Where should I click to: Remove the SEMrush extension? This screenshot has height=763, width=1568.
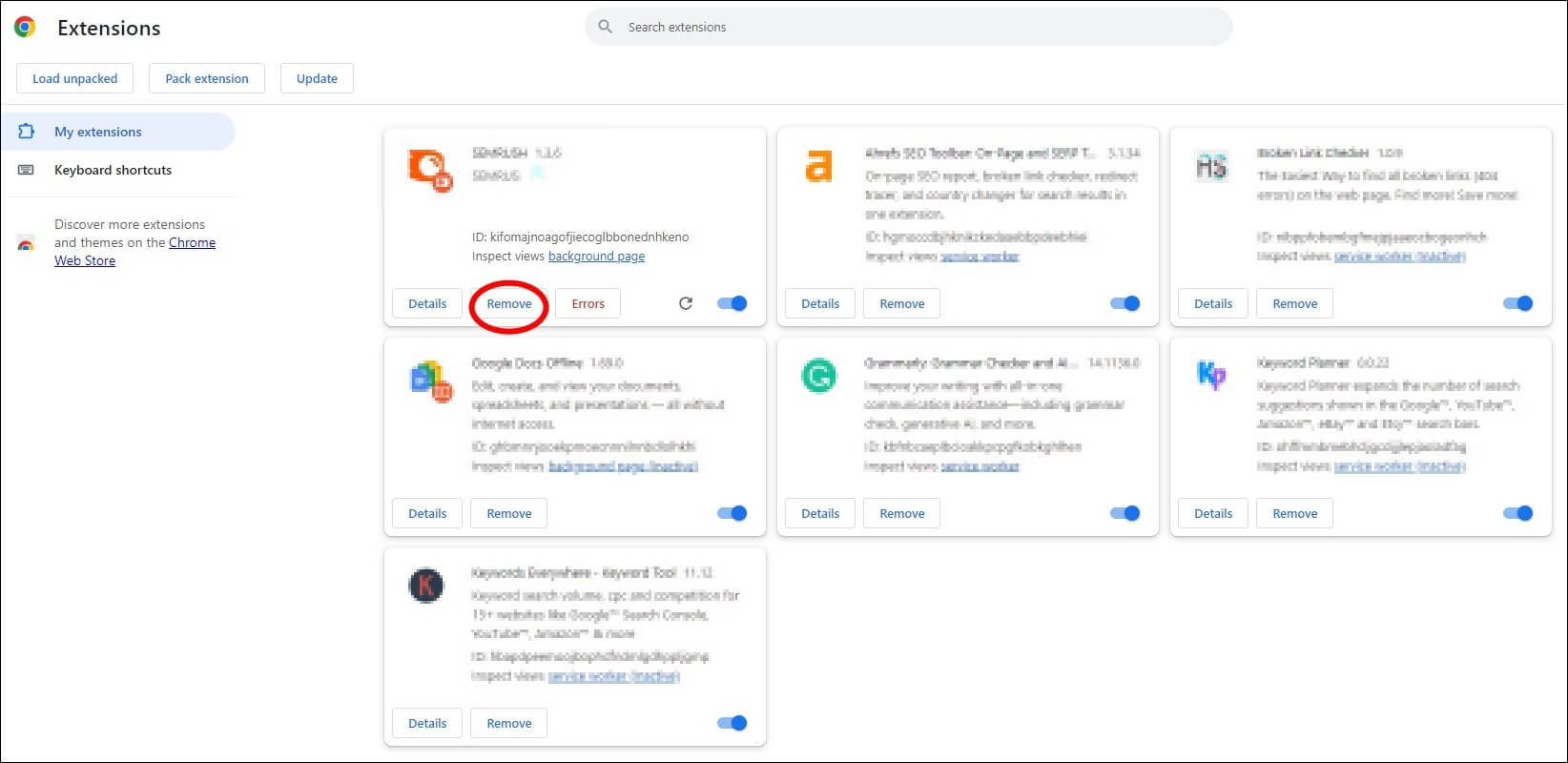[509, 303]
